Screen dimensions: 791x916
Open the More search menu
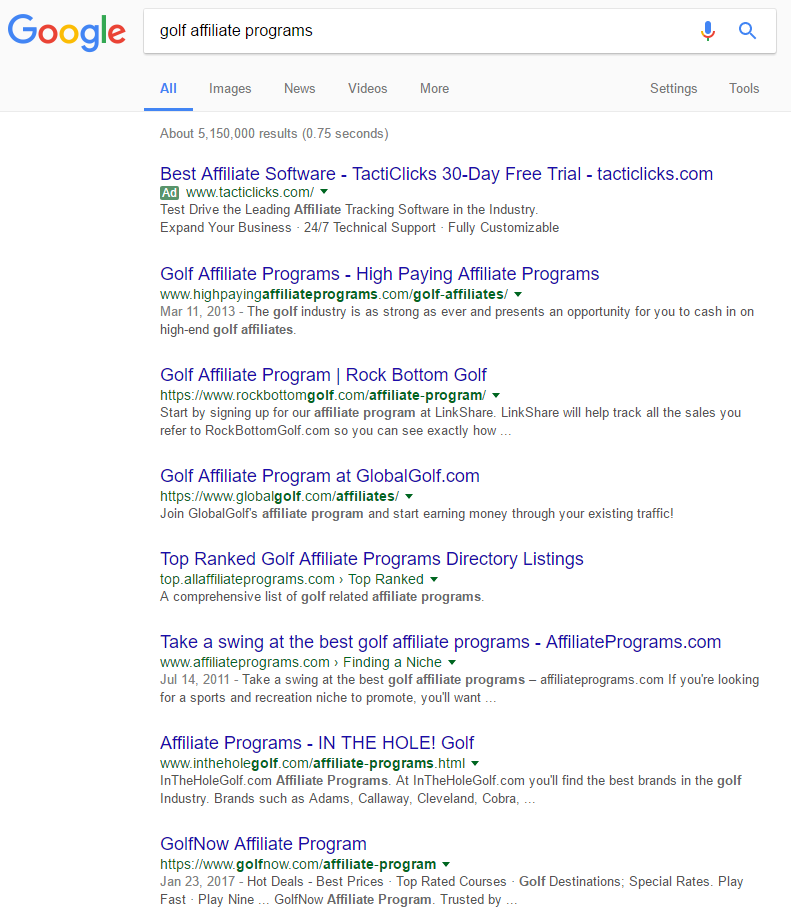[435, 88]
